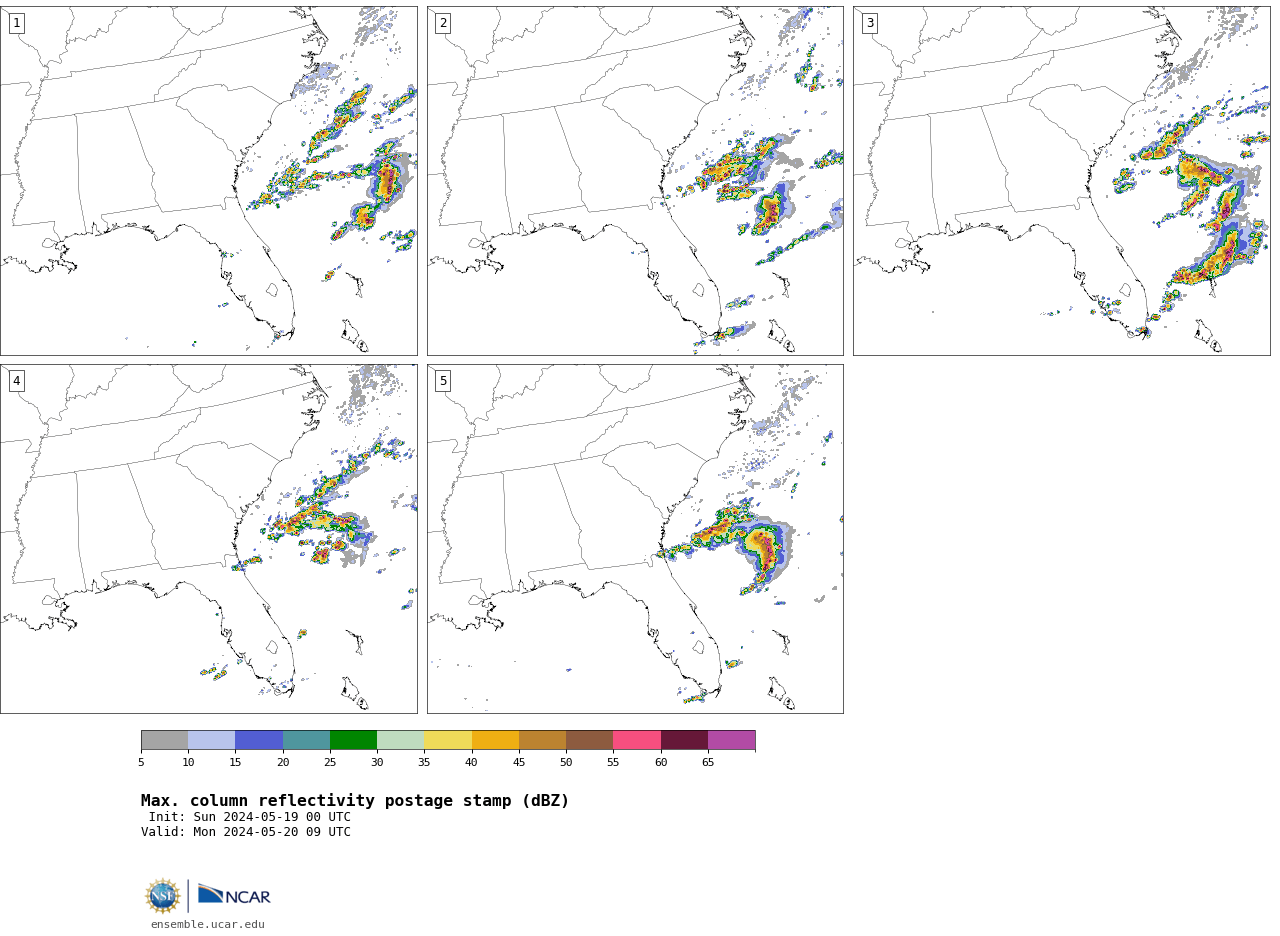Viewport: 1280px width, 936px height.
Task: Click the brown 50-55 dBZ swatch
Action: click(x=589, y=740)
